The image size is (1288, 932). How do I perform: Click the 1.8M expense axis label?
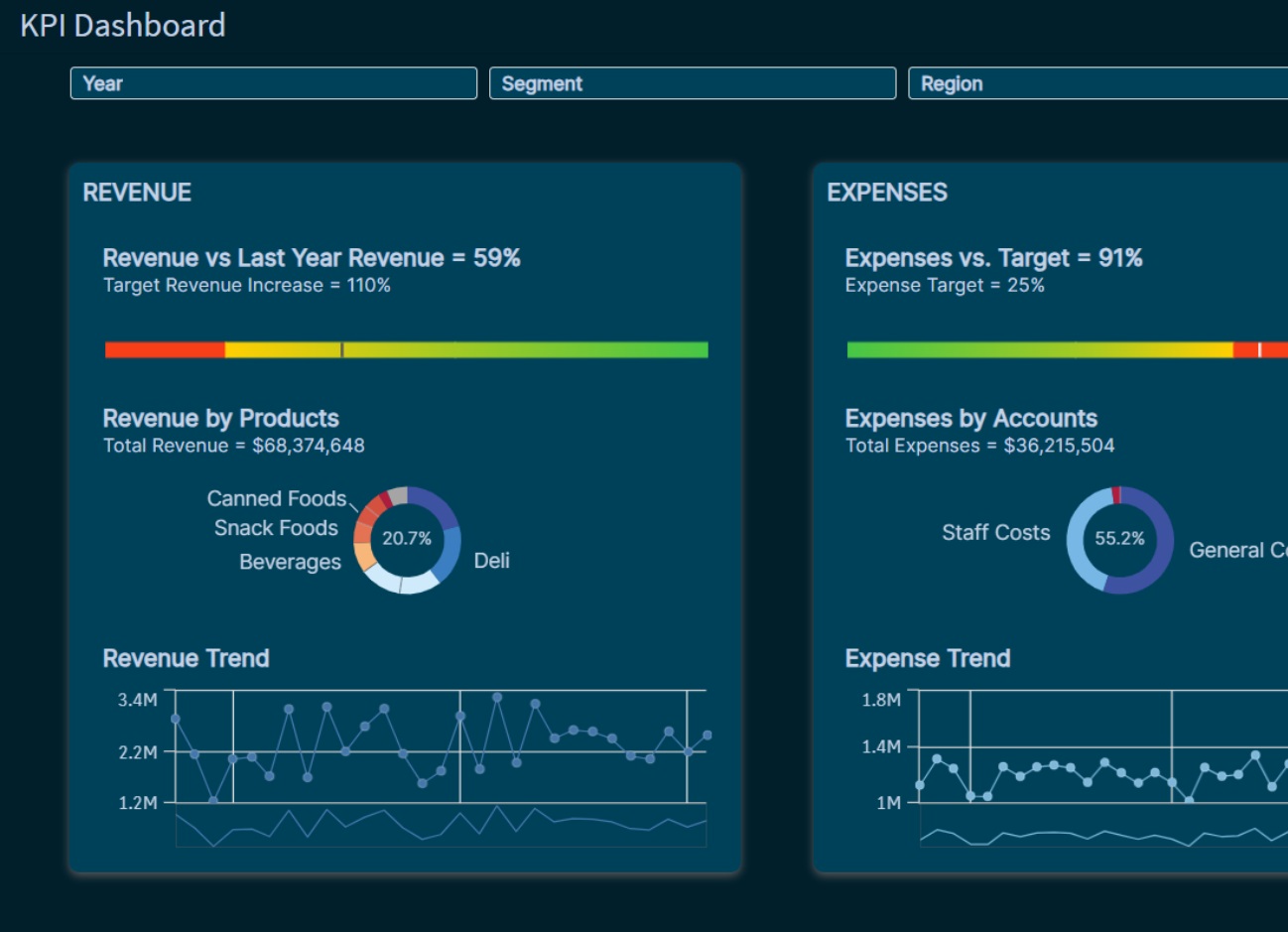(881, 700)
